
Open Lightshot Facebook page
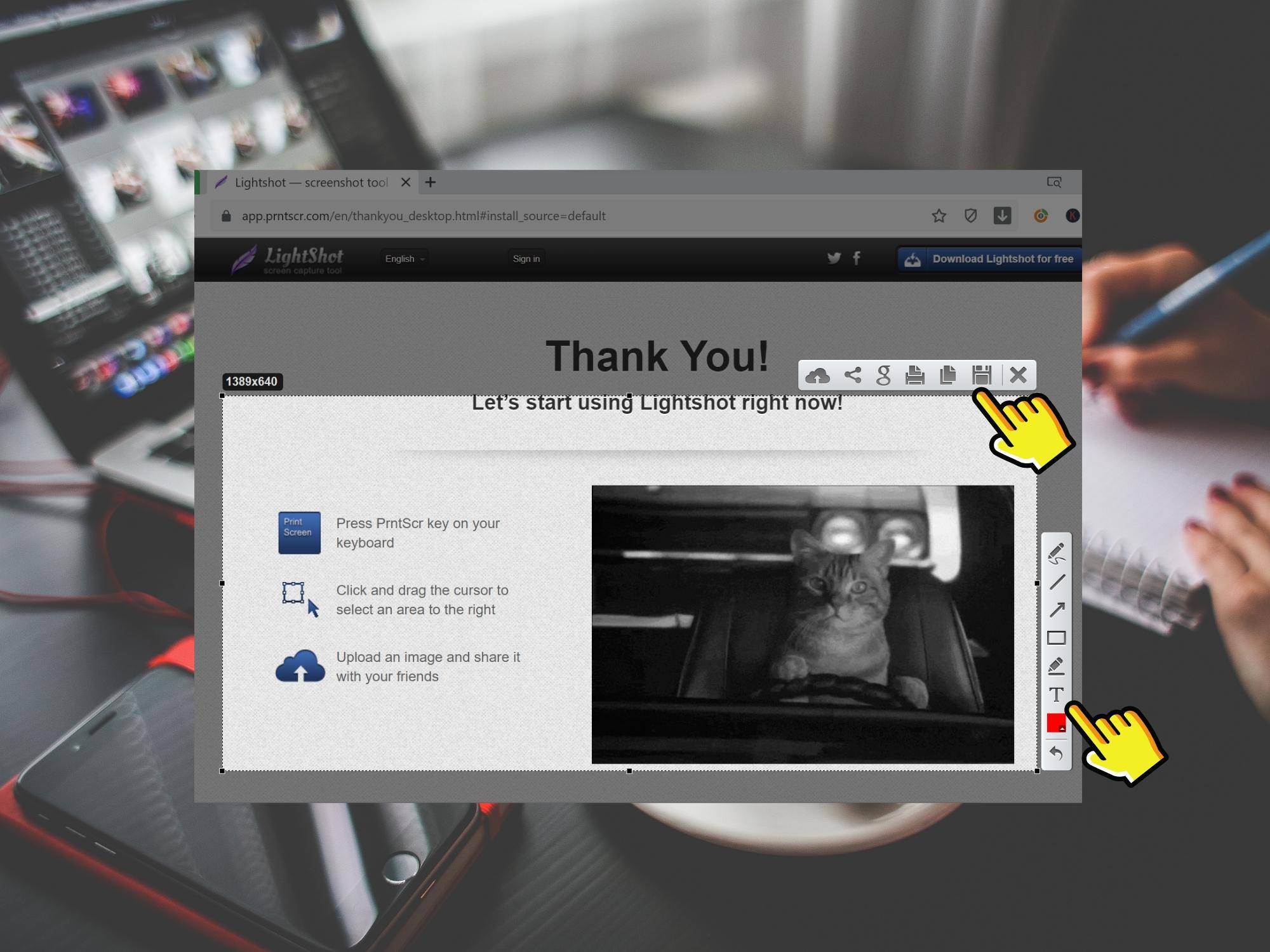pos(857,258)
